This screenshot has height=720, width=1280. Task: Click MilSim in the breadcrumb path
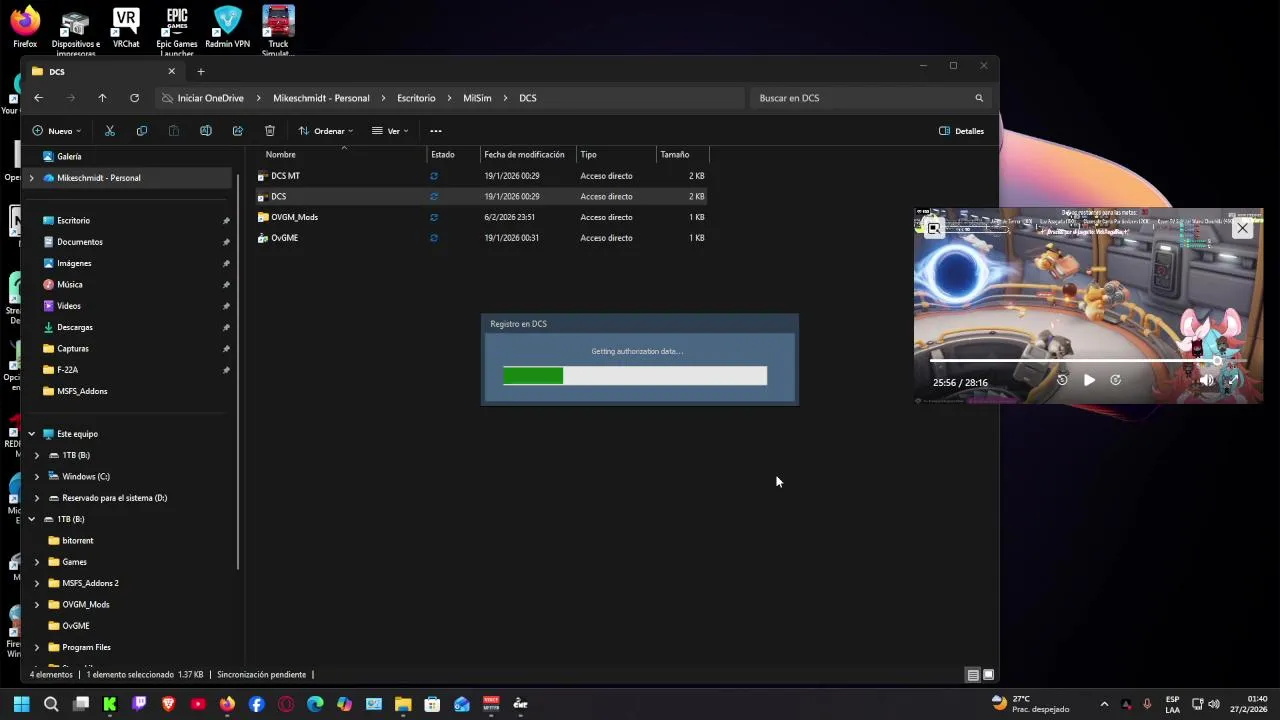(477, 98)
